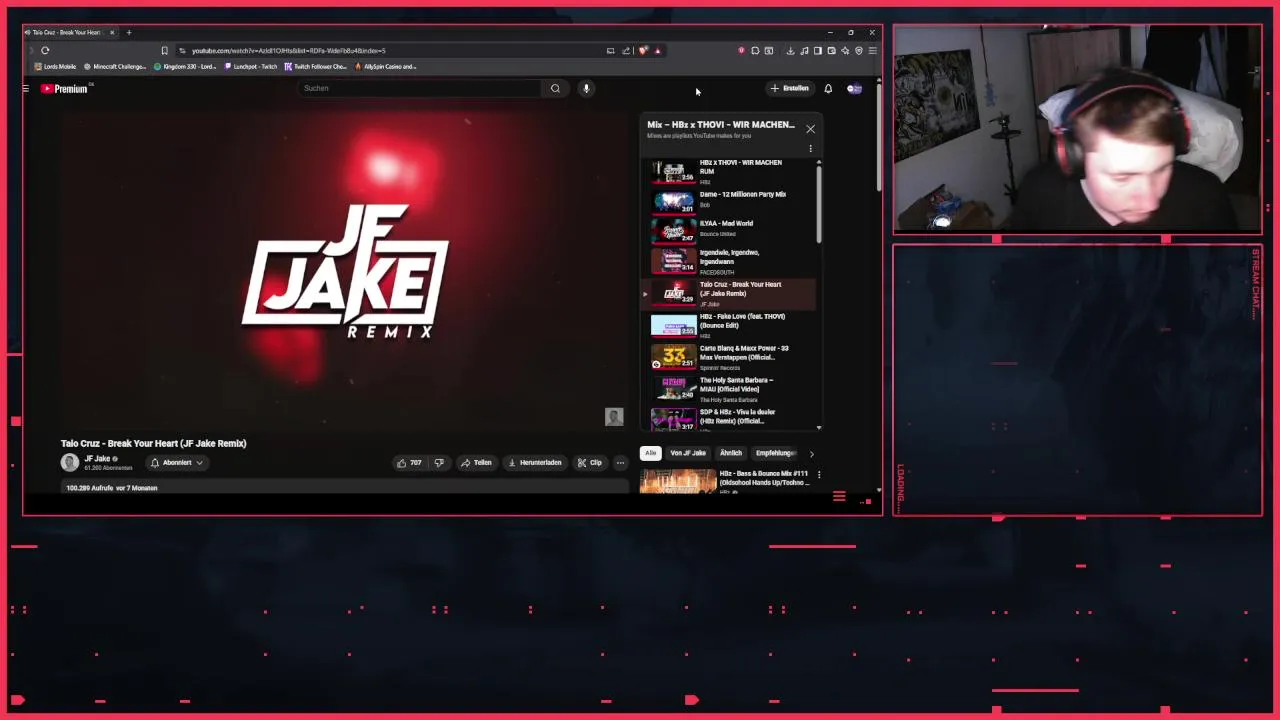Start voice search with the microphone icon
The height and width of the screenshot is (720, 1280).
point(586,88)
